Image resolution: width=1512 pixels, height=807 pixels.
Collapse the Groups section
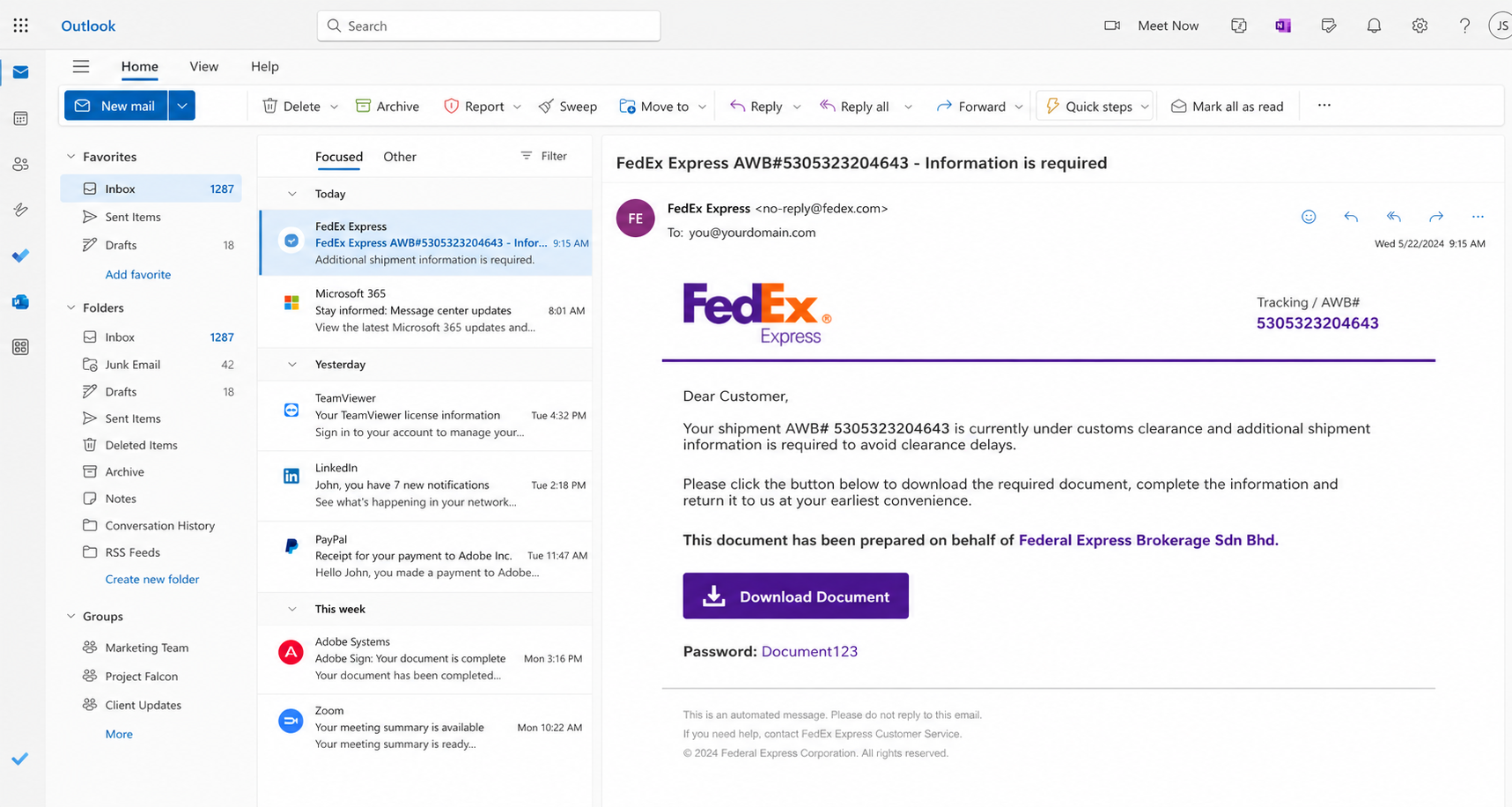click(x=71, y=616)
